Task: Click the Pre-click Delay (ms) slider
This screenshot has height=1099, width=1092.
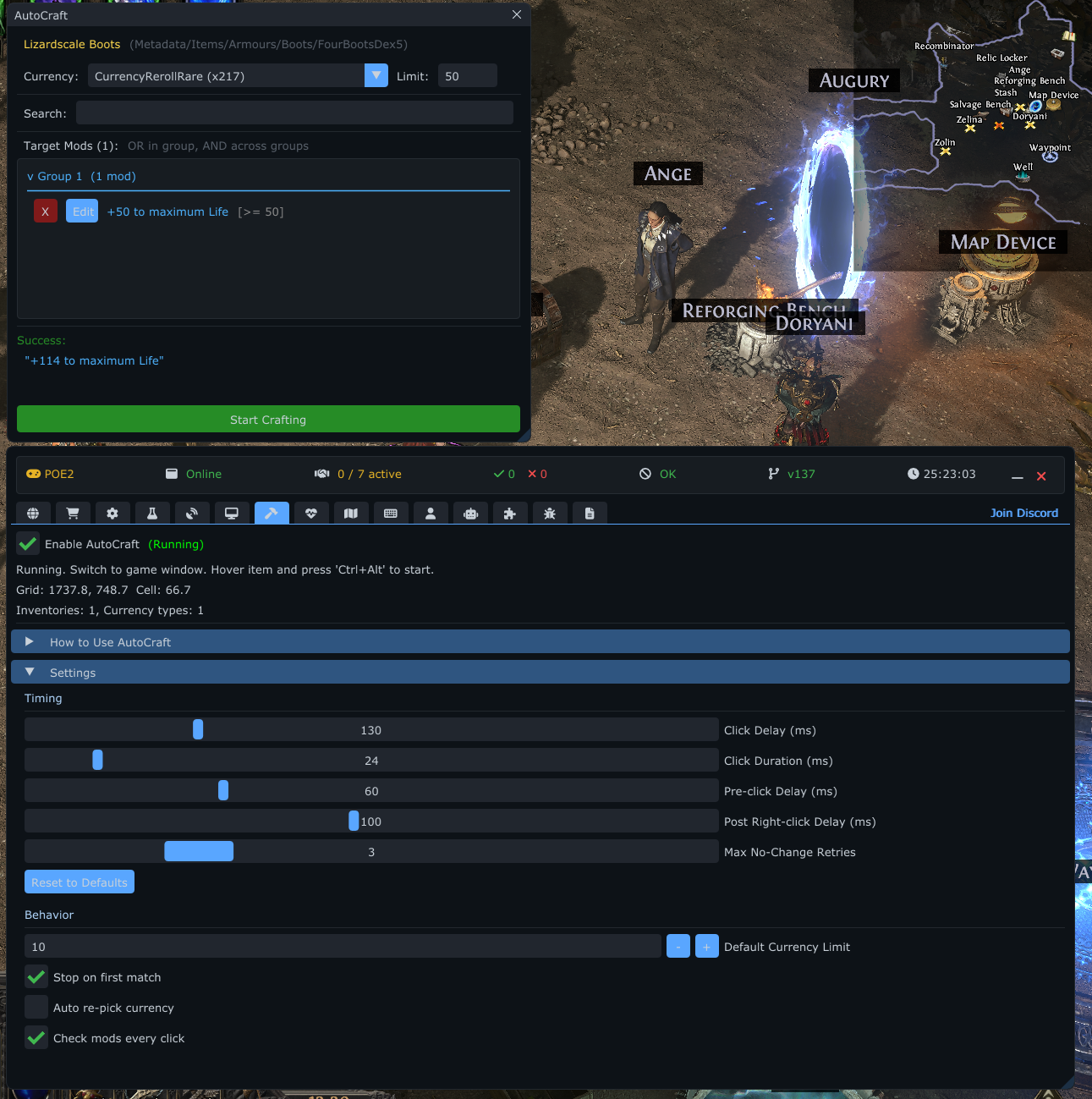Action: click(x=371, y=791)
